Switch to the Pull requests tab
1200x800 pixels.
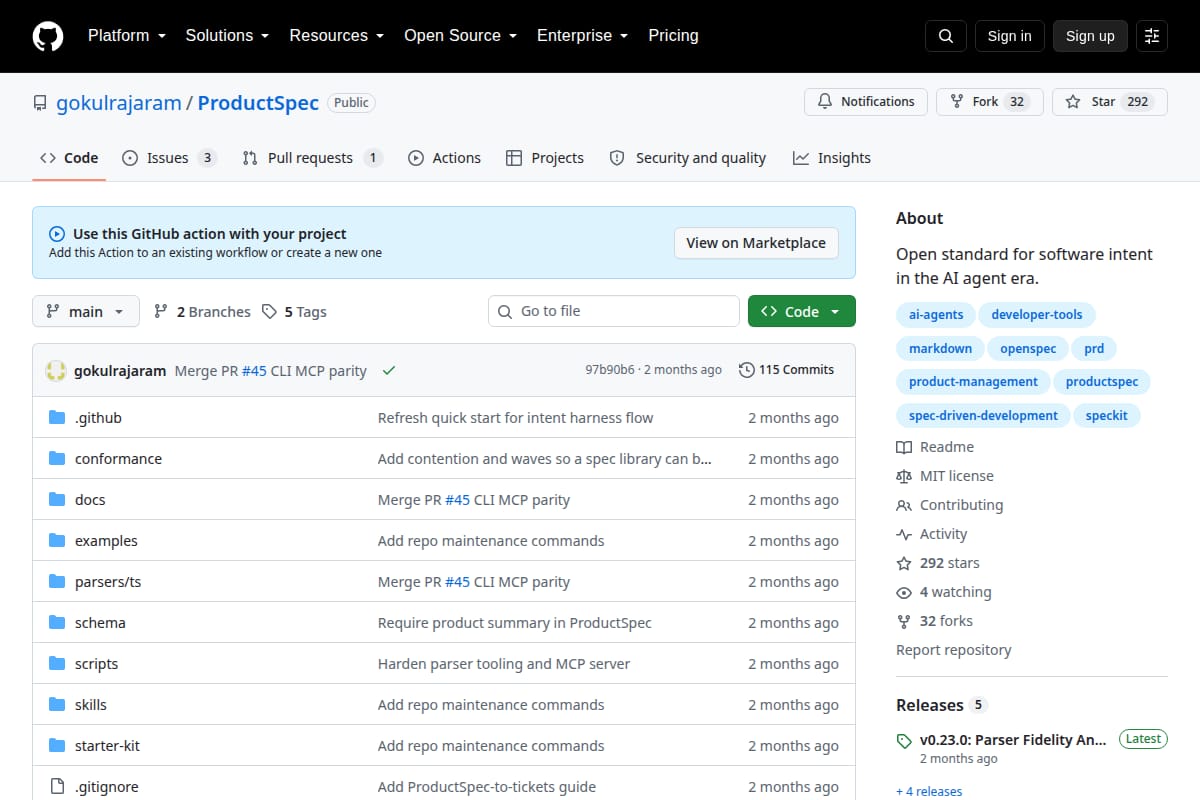(x=312, y=158)
